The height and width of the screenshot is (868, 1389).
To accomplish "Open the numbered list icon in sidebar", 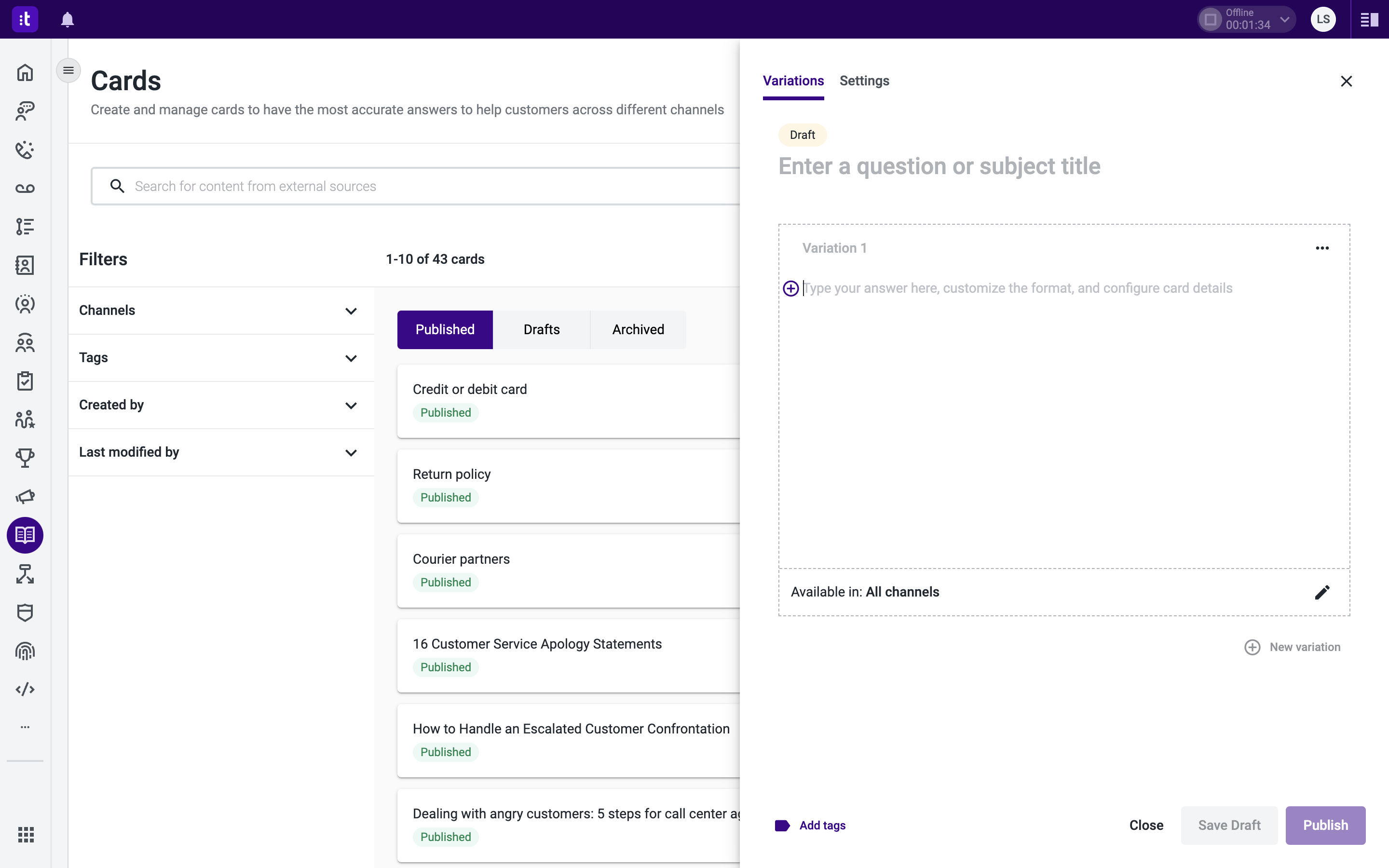I will coord(25,227).
